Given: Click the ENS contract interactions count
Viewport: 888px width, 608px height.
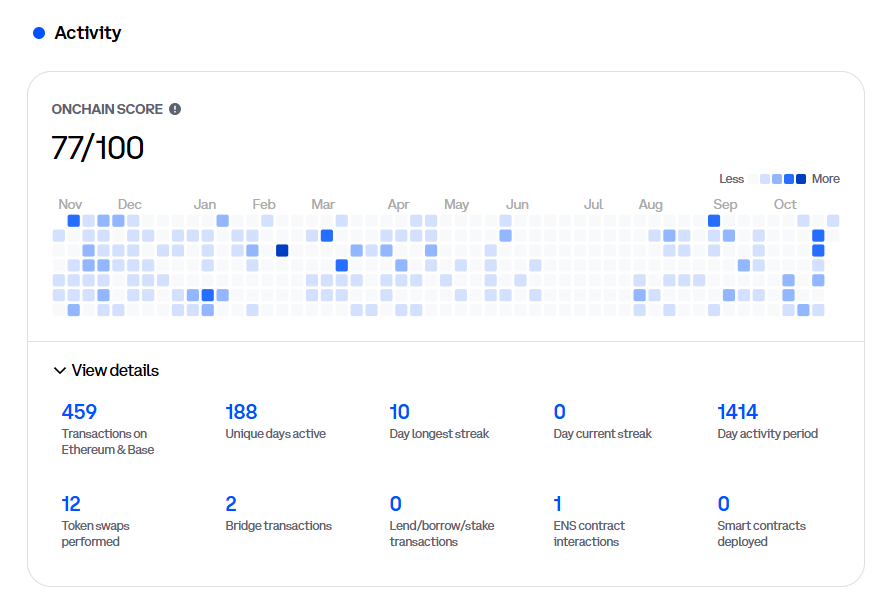Looking at the screenshot, I should [557, 503].
